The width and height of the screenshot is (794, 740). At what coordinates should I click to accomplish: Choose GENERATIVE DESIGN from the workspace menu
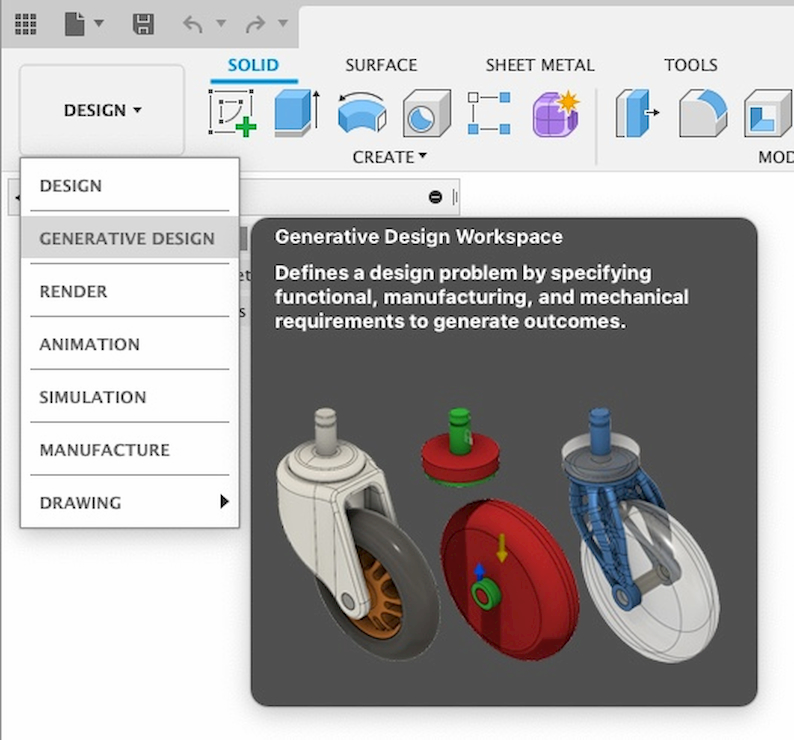[127, 239]
